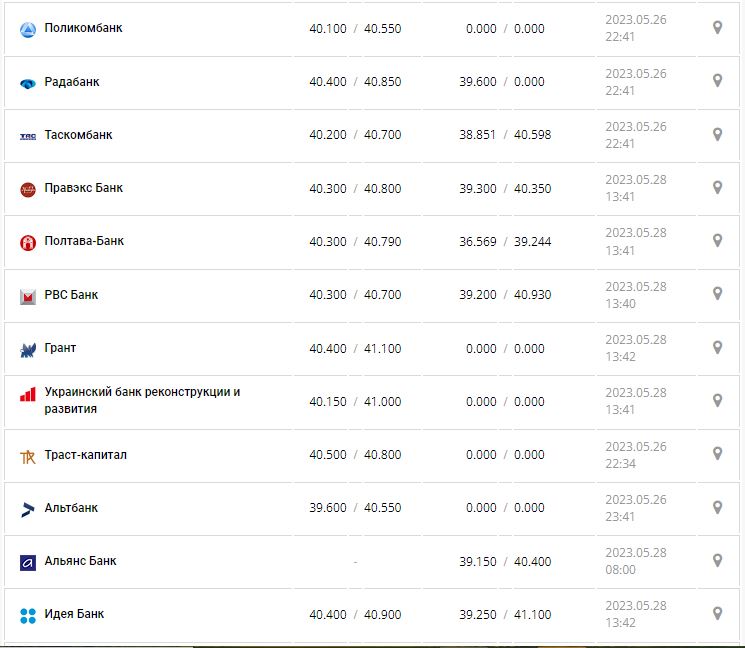Show map location for Поликомбанк
Screen dimensions: 745x648
point(717,28)
